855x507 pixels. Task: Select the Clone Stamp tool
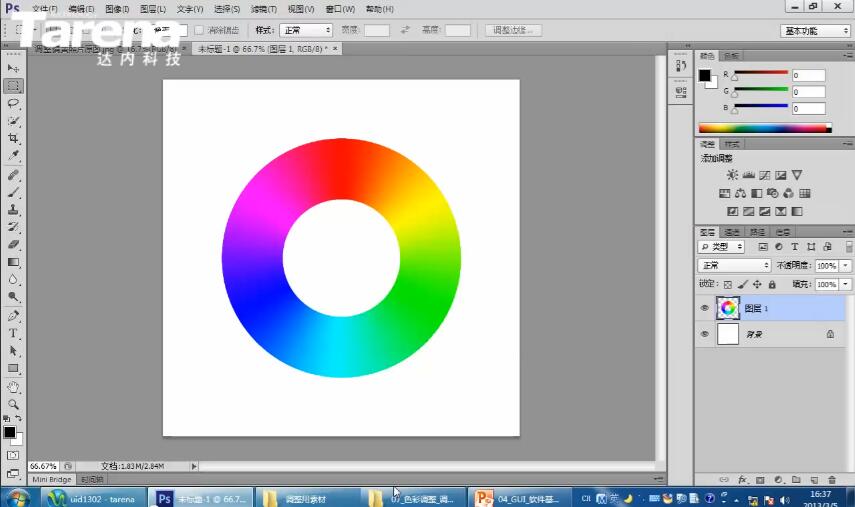coord(14,210)
